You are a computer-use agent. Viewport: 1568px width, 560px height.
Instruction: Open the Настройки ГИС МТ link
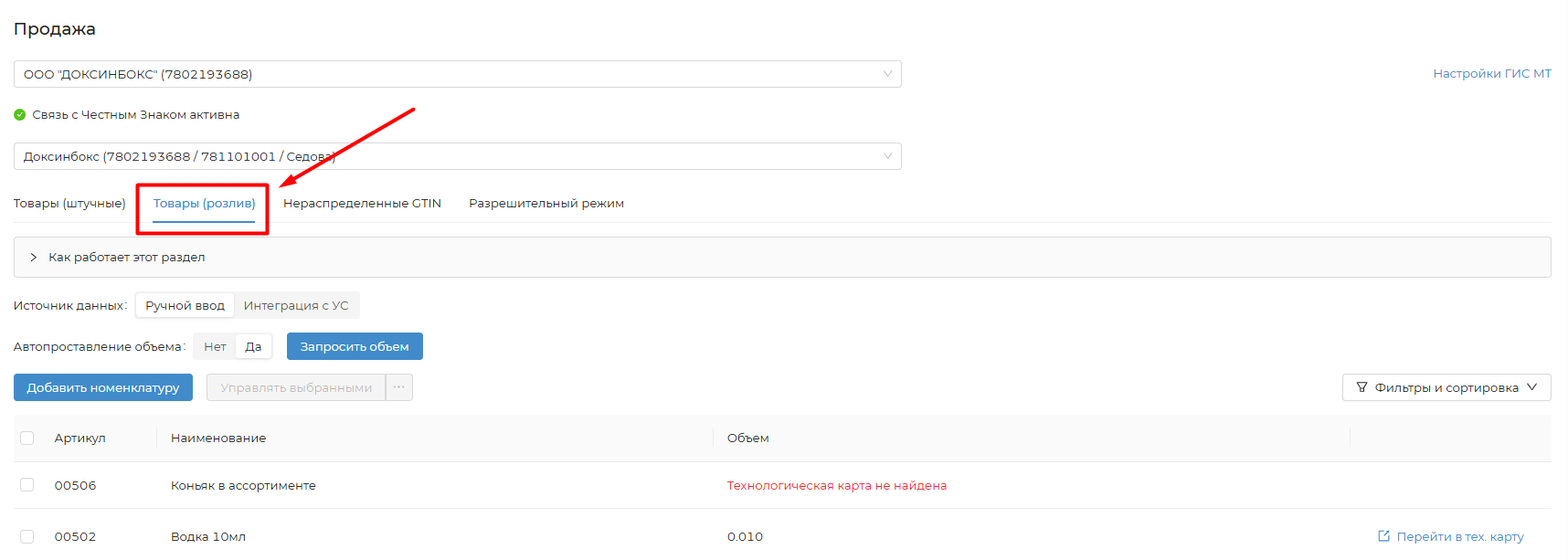(1491, 74)
